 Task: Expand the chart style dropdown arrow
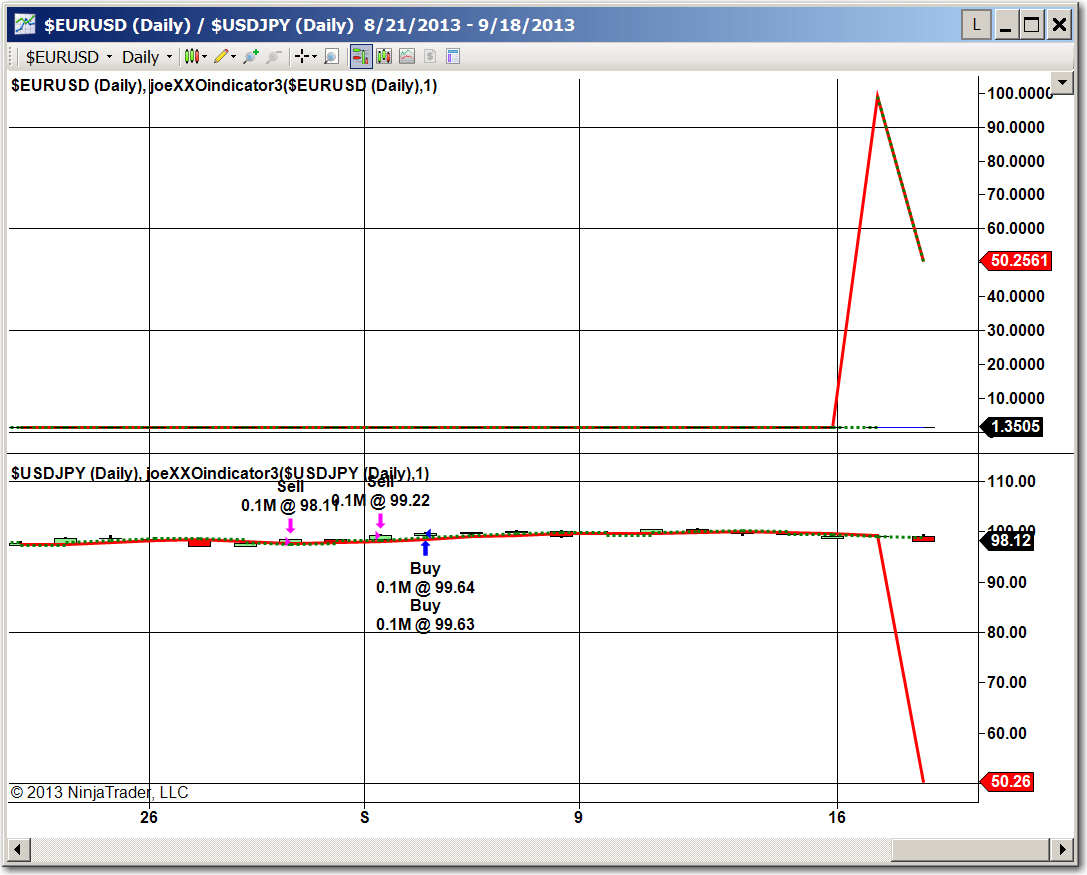click(x=205, y=57)
